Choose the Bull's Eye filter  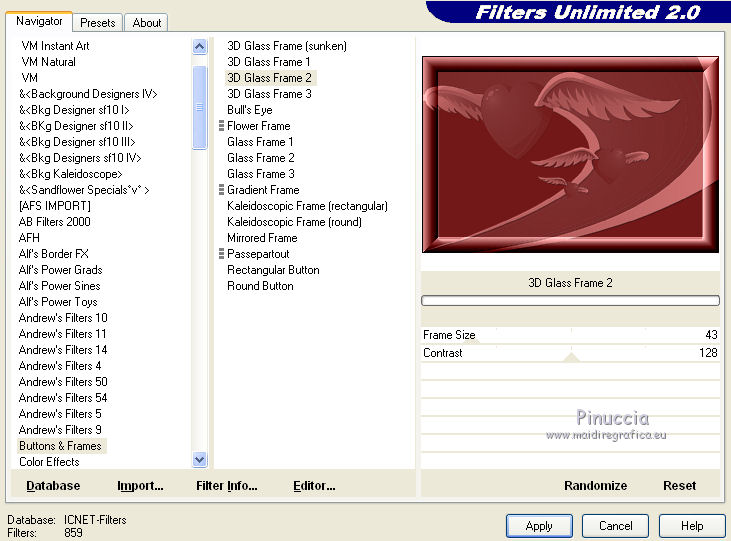click(250, 110)
